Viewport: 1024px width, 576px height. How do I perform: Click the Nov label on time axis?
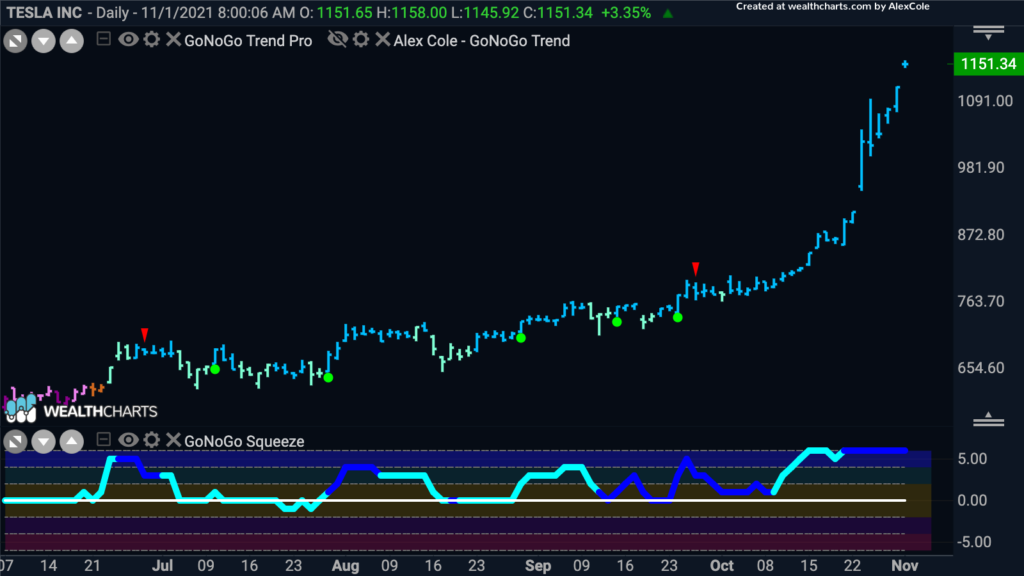pyautogui.click(x=904, y=566)
